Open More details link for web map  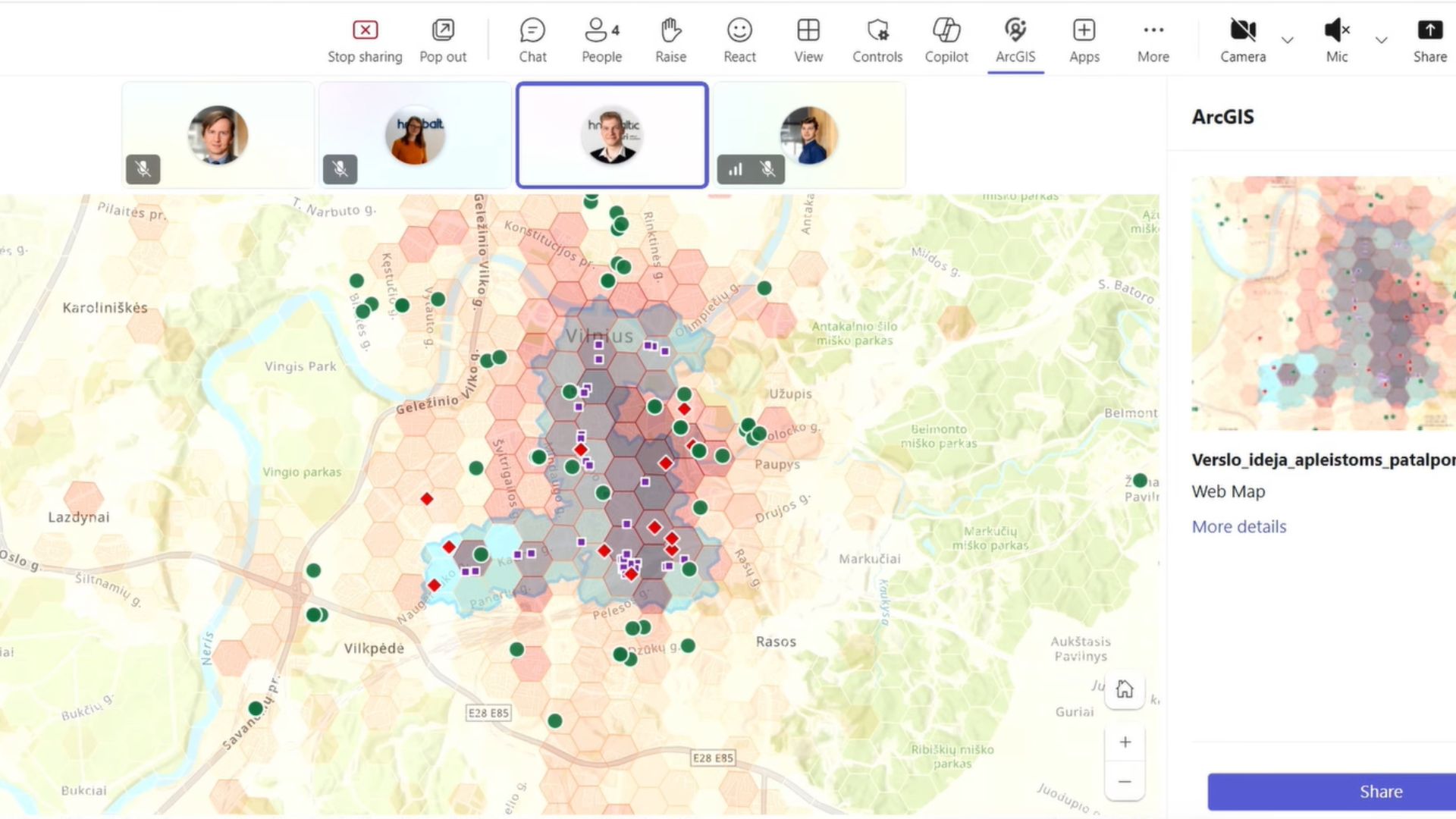[x=1239, y=526]
